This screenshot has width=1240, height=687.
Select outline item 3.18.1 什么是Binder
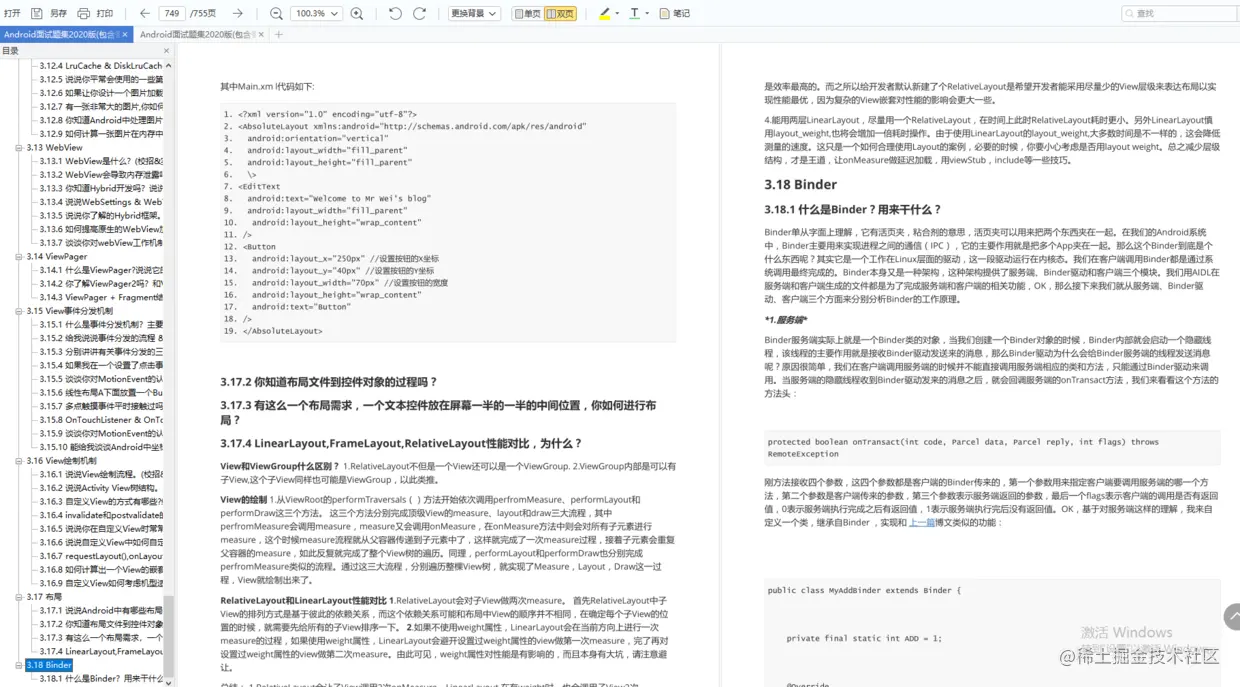[x=101, y=679]
